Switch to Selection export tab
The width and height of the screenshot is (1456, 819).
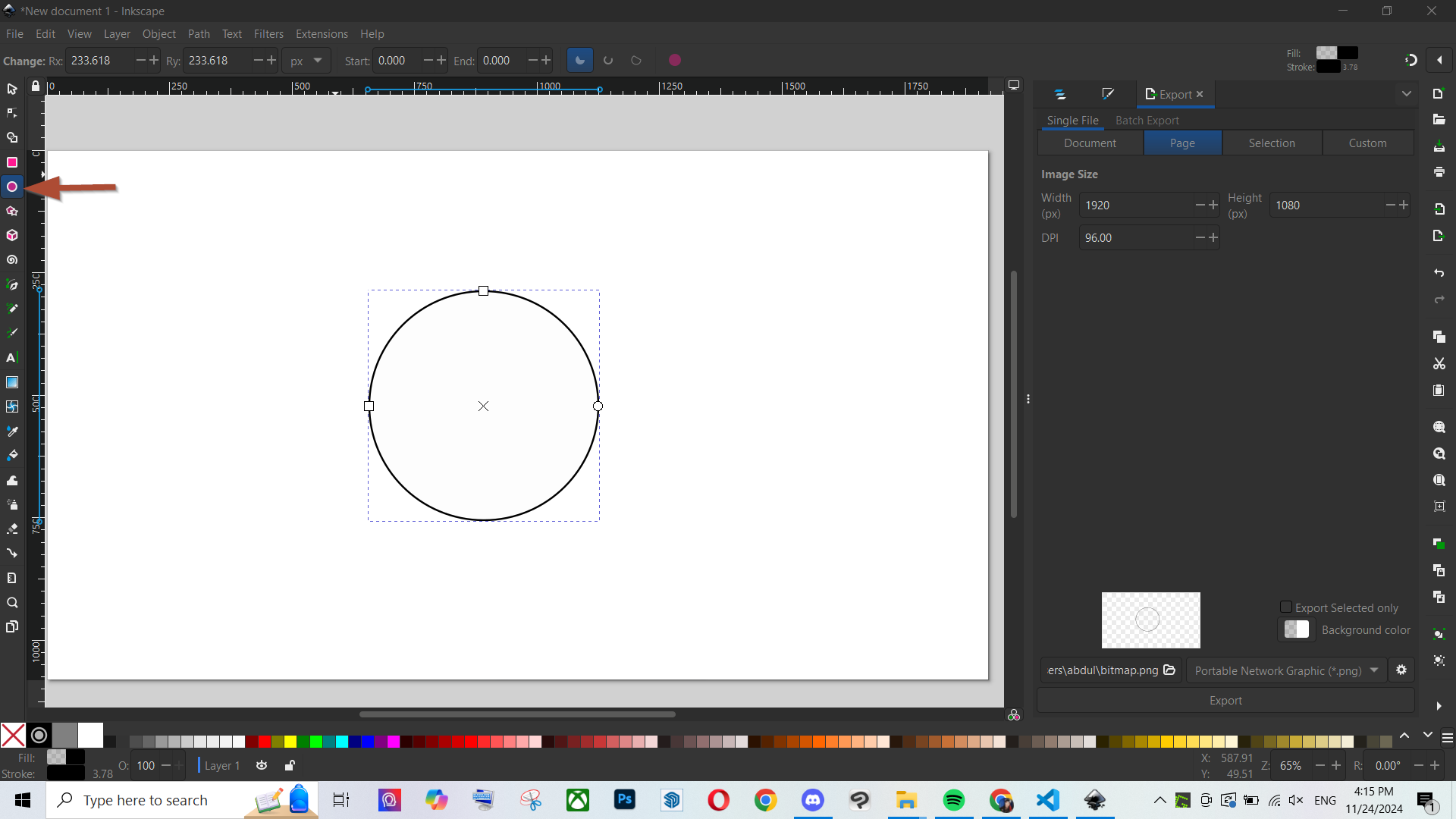pyautogui.click(x=1272, y=143)
